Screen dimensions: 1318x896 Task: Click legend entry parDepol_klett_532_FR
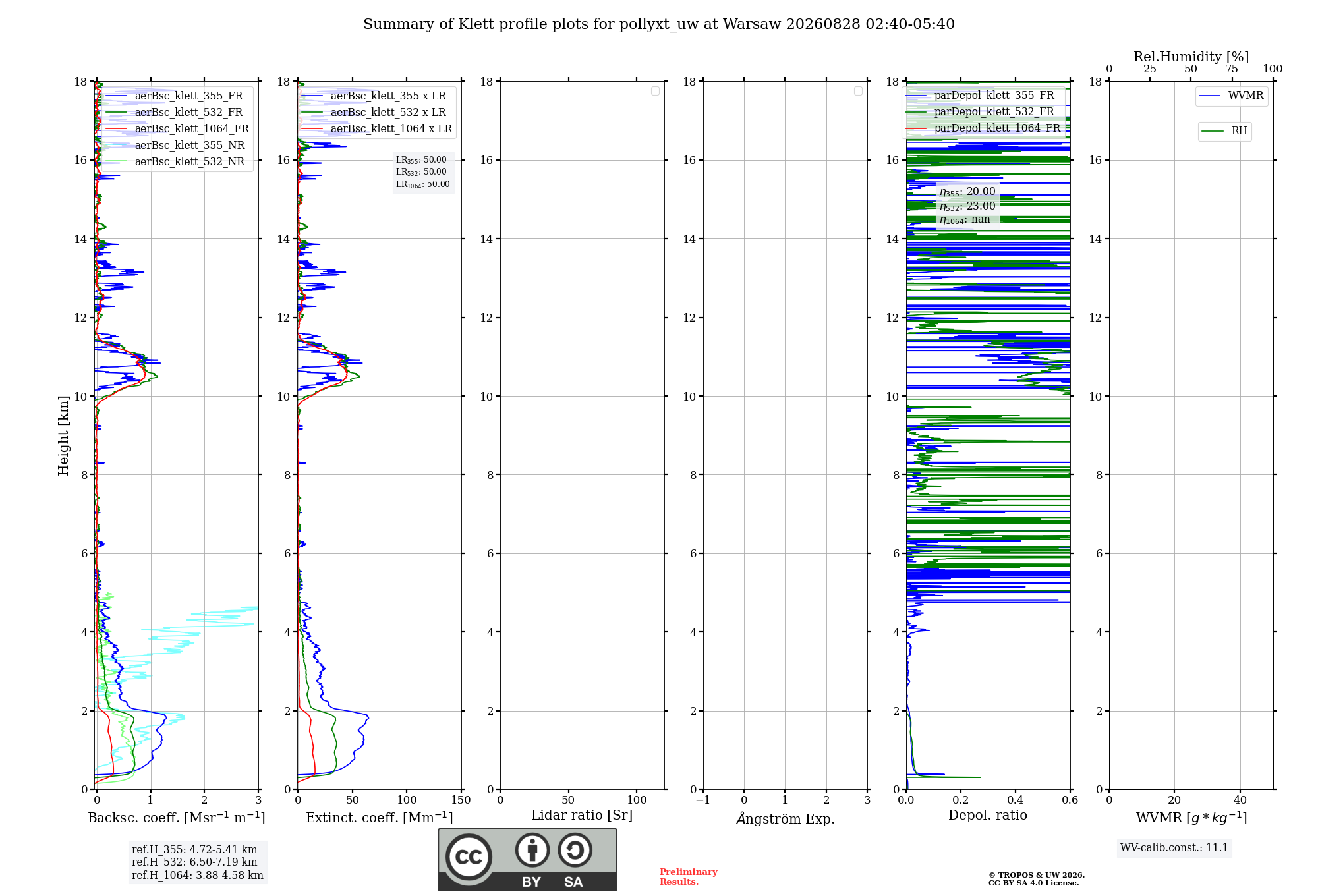pyautogui.click(x=980, y=112)
